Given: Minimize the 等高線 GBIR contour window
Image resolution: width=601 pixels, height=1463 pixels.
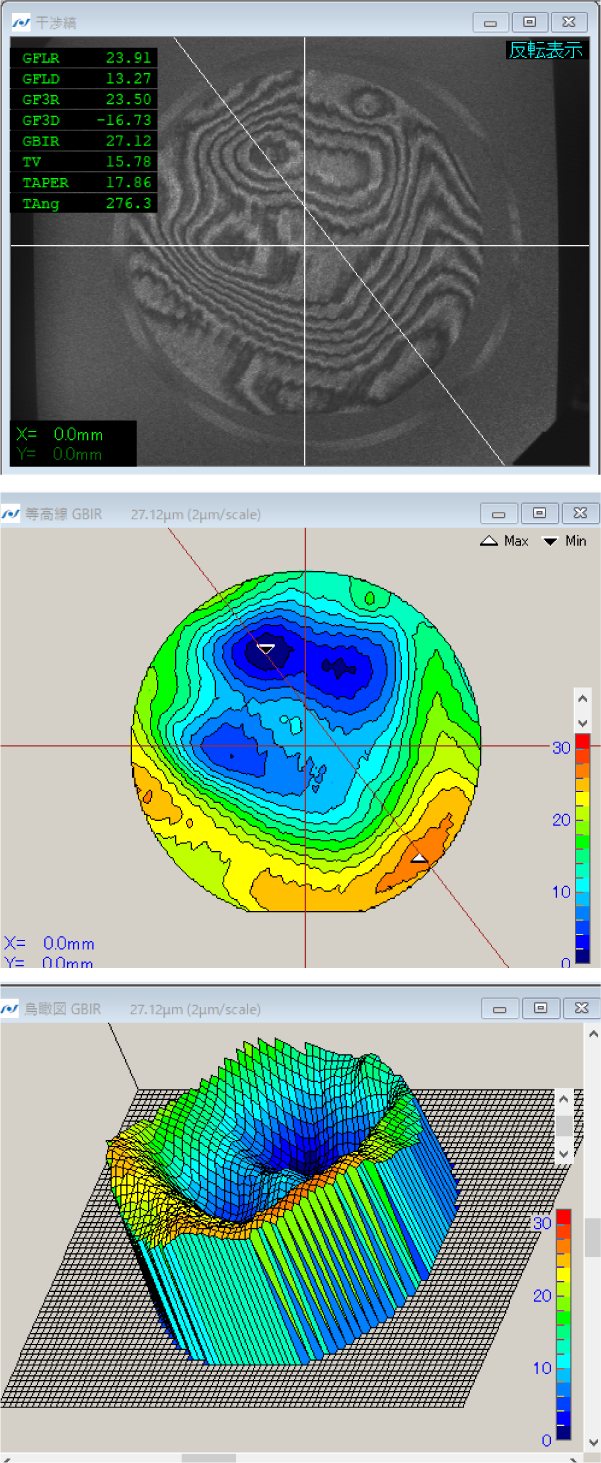Looking at the screenshot, I should click(499, 513).
